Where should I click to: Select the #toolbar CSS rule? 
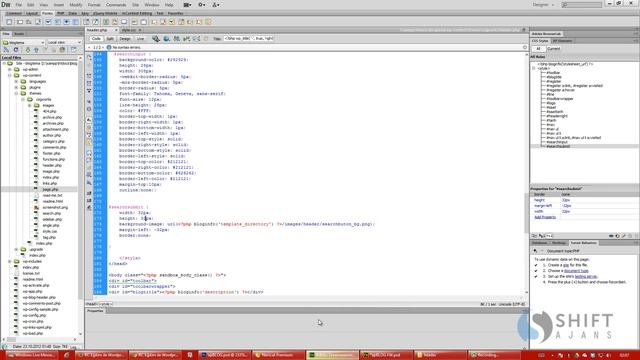pos(553,73)
